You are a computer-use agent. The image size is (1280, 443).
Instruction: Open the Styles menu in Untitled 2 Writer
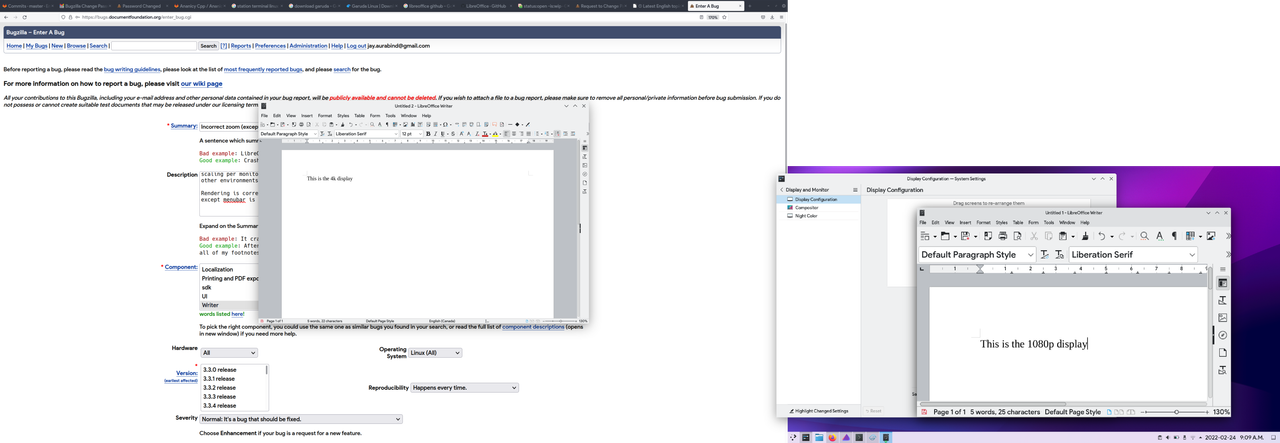point(343,116)
